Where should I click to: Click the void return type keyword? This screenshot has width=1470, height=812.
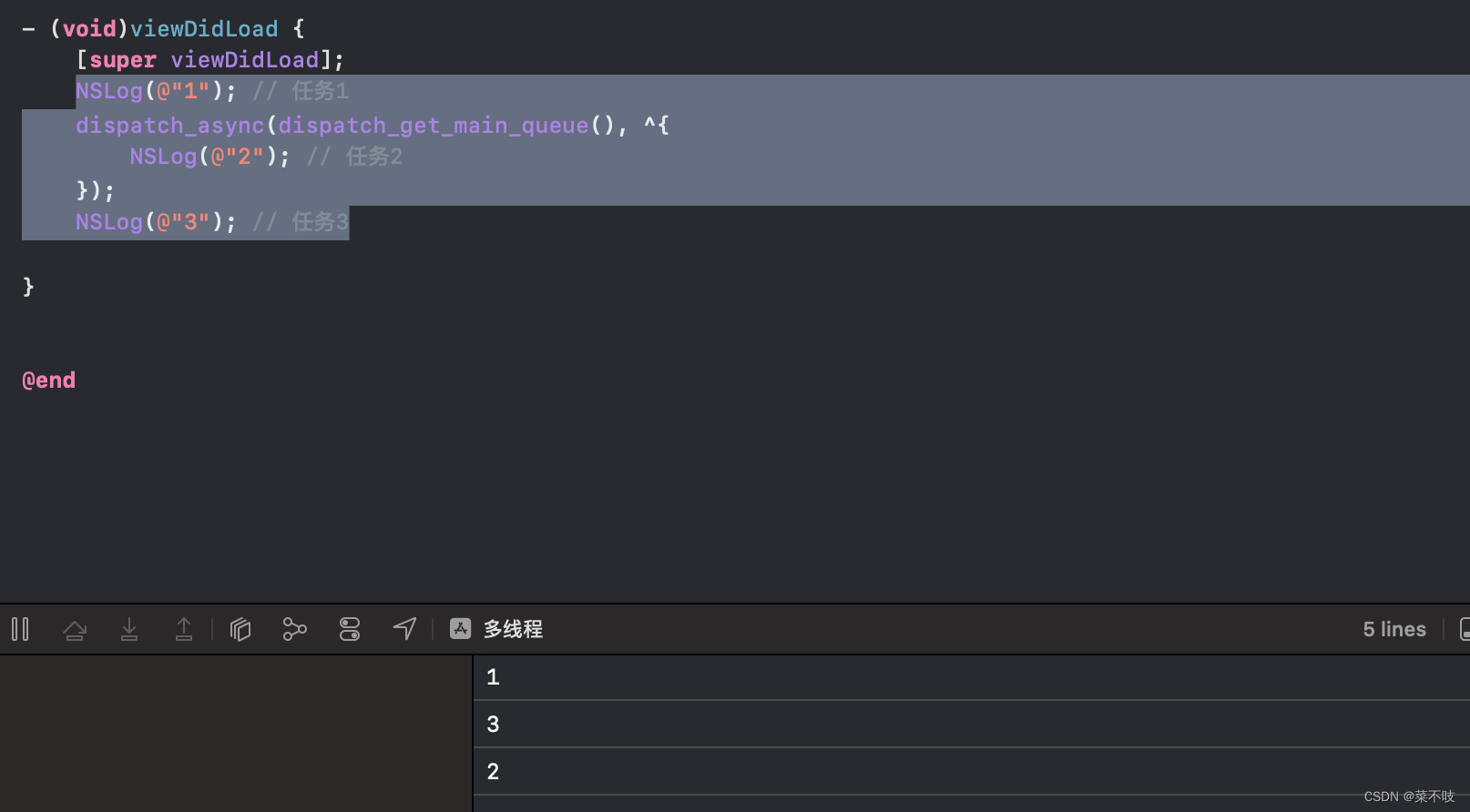89,29
